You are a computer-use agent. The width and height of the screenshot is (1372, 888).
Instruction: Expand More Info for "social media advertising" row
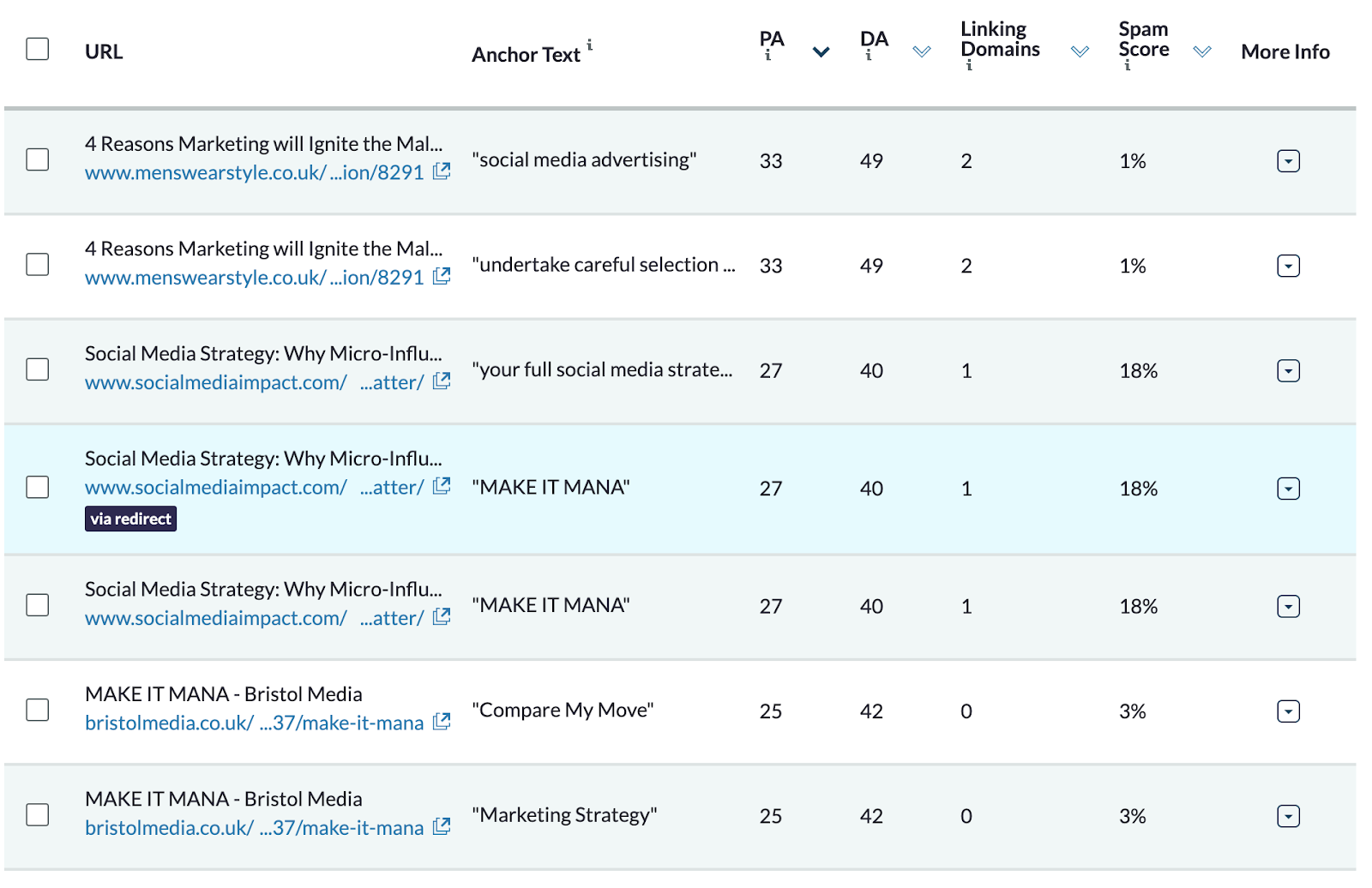tap(1288, 161)
